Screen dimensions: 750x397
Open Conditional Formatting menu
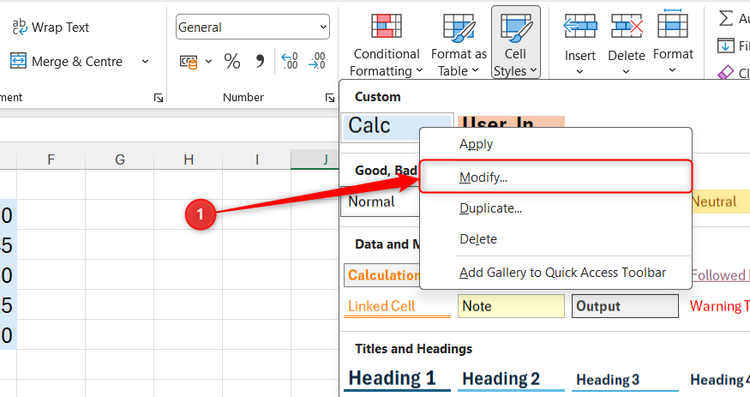386,44
